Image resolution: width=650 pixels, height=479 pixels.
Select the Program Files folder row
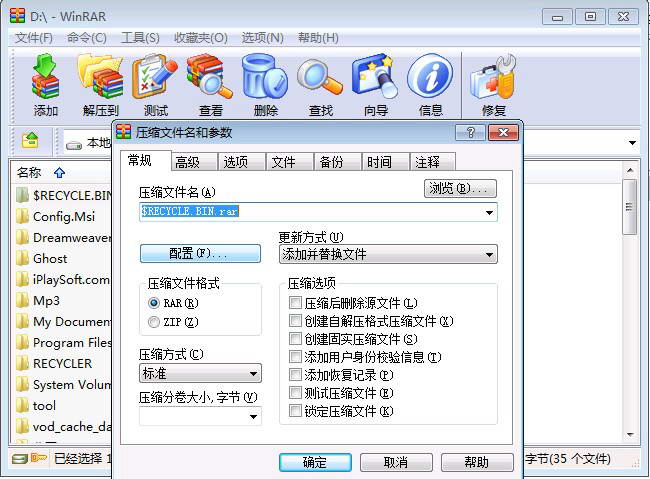click(63, 342)
